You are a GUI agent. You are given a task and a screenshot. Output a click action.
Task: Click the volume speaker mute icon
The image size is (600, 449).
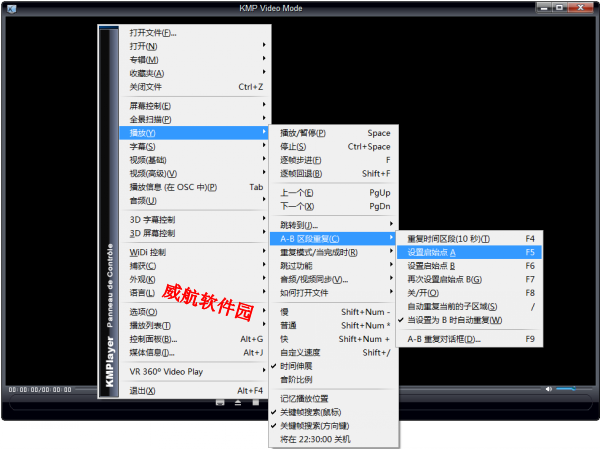pos(548,389)
